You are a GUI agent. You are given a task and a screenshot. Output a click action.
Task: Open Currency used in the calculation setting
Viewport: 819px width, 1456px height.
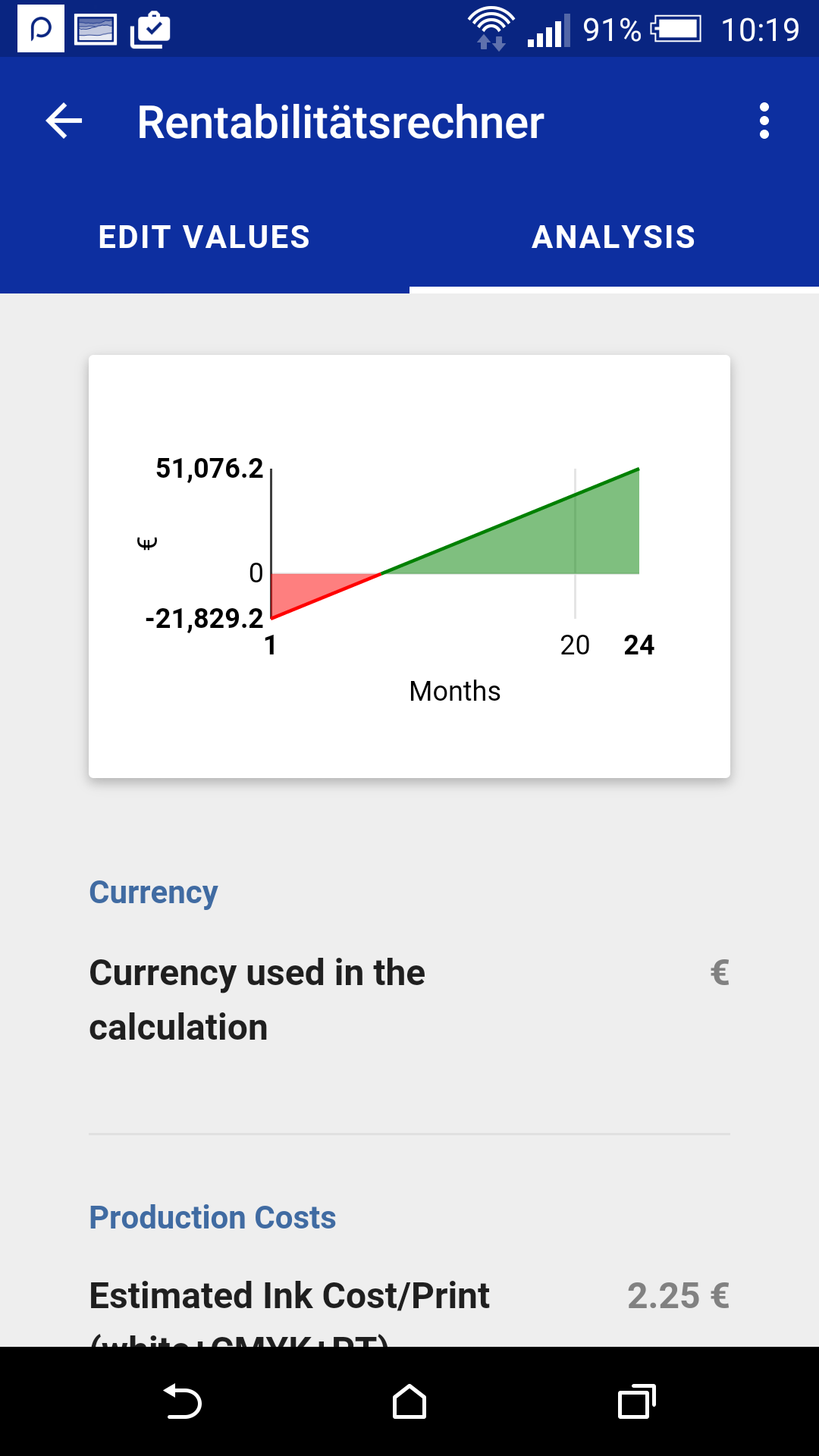click(x=409, y=999)
